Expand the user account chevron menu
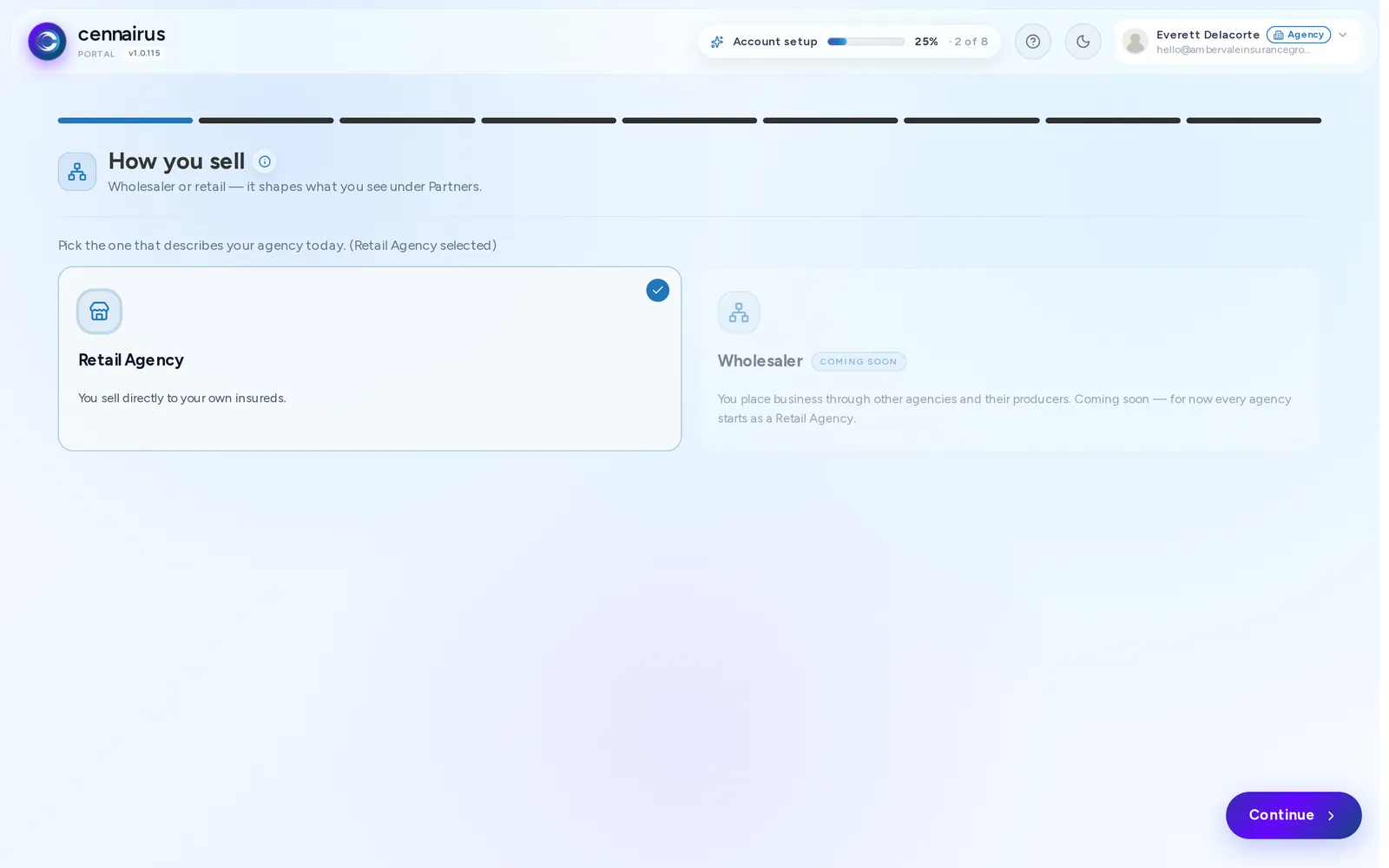Image resolution: width=1389 pixels, height=868 pixels. 1342,35
